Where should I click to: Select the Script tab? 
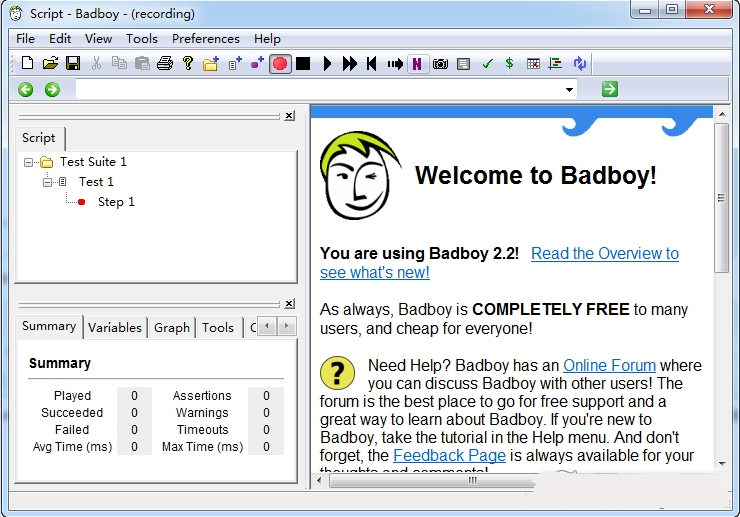[x=39, y=138]
